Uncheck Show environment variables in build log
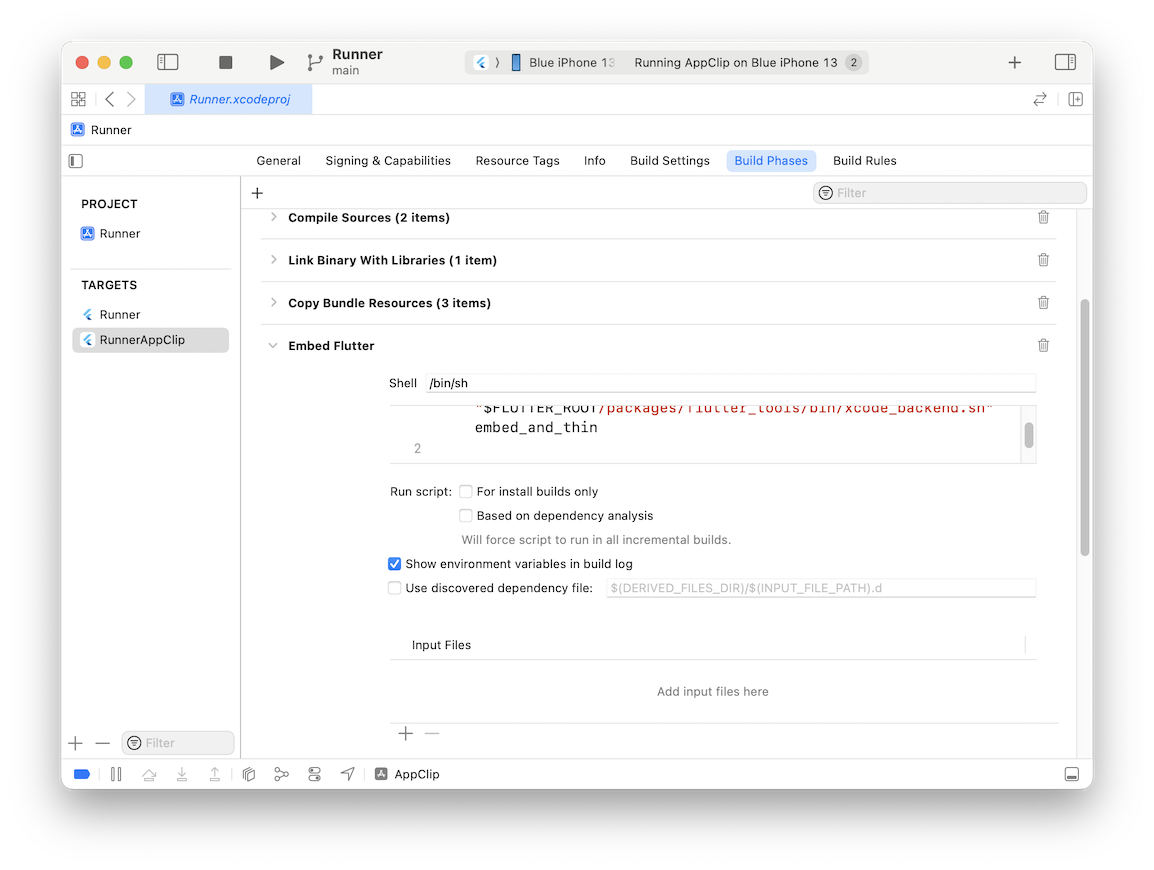This screenshot has height=870, width=1154. coord(395,564)
